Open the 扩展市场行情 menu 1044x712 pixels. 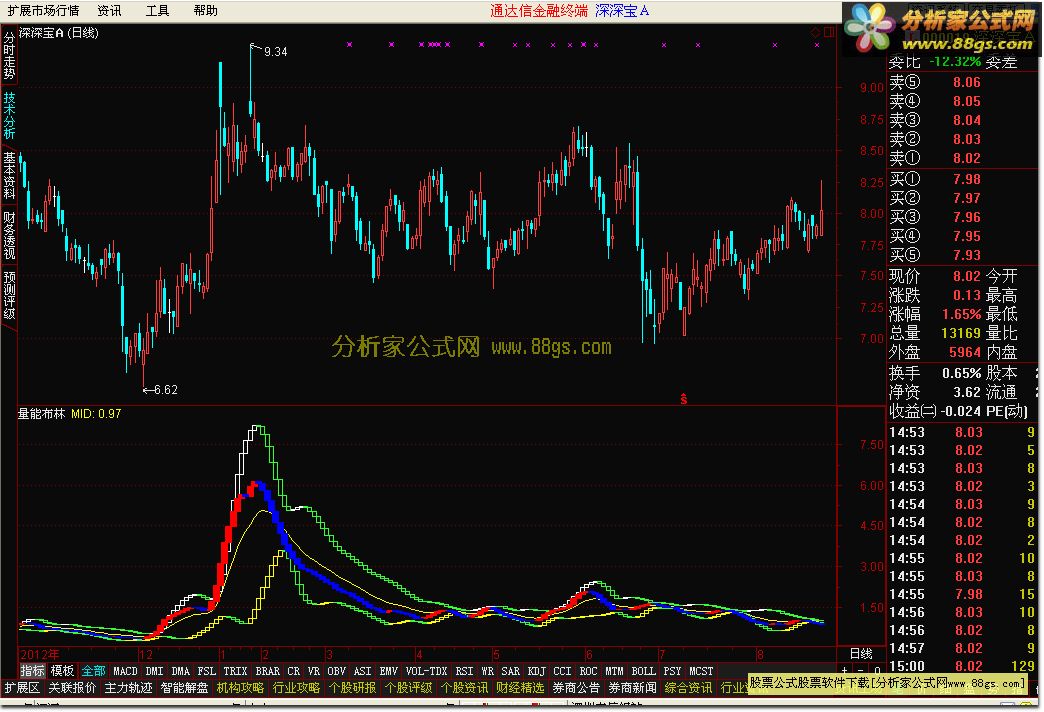coord(43,11)
